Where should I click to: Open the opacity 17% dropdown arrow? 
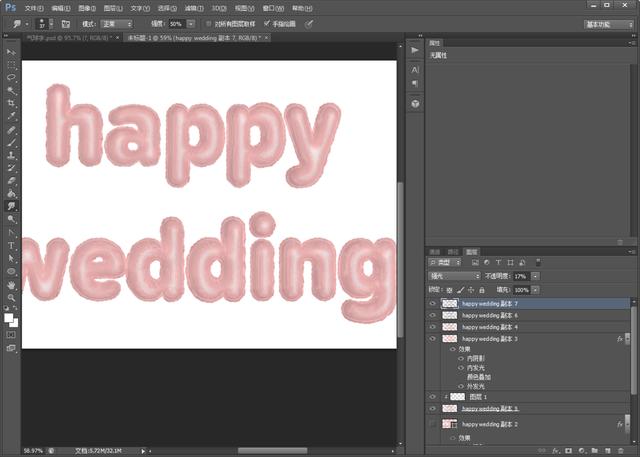[536, 276]
